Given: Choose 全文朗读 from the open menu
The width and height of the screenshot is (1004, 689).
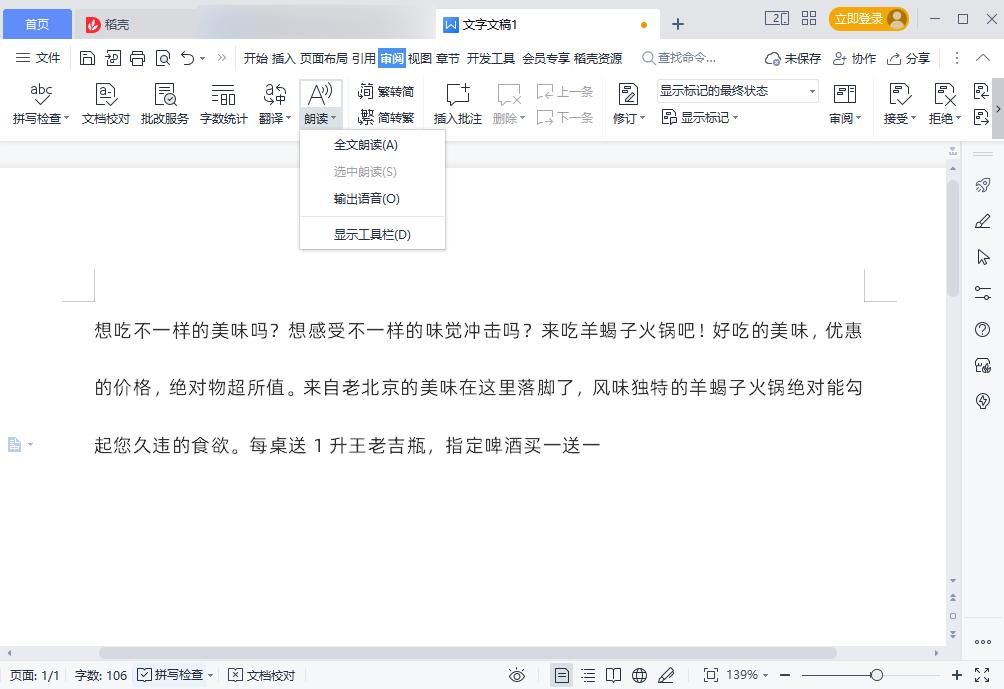Looking at the screenshot, I should [x=366, y=145].
